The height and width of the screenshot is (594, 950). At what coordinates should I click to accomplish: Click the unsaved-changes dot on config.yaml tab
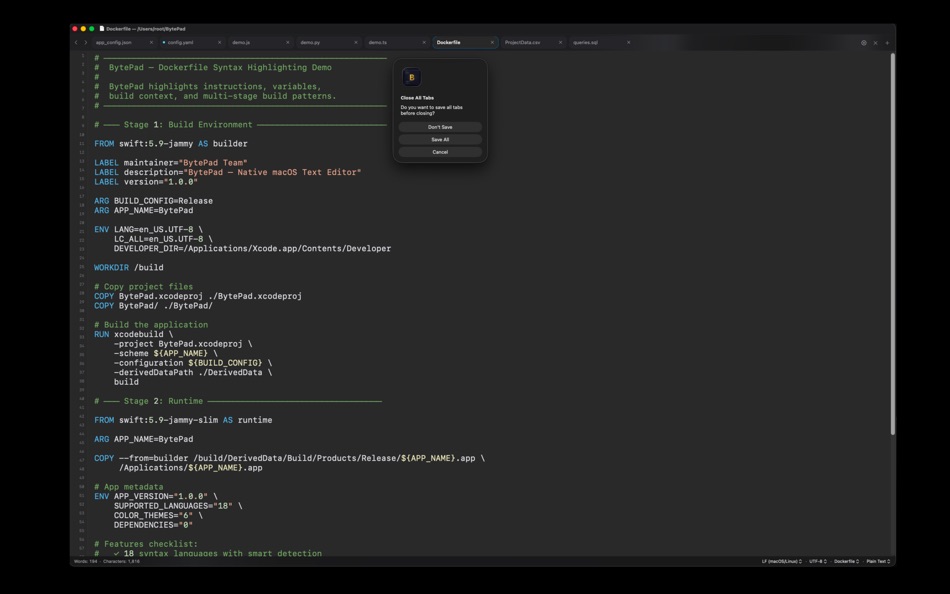(163, 42)
